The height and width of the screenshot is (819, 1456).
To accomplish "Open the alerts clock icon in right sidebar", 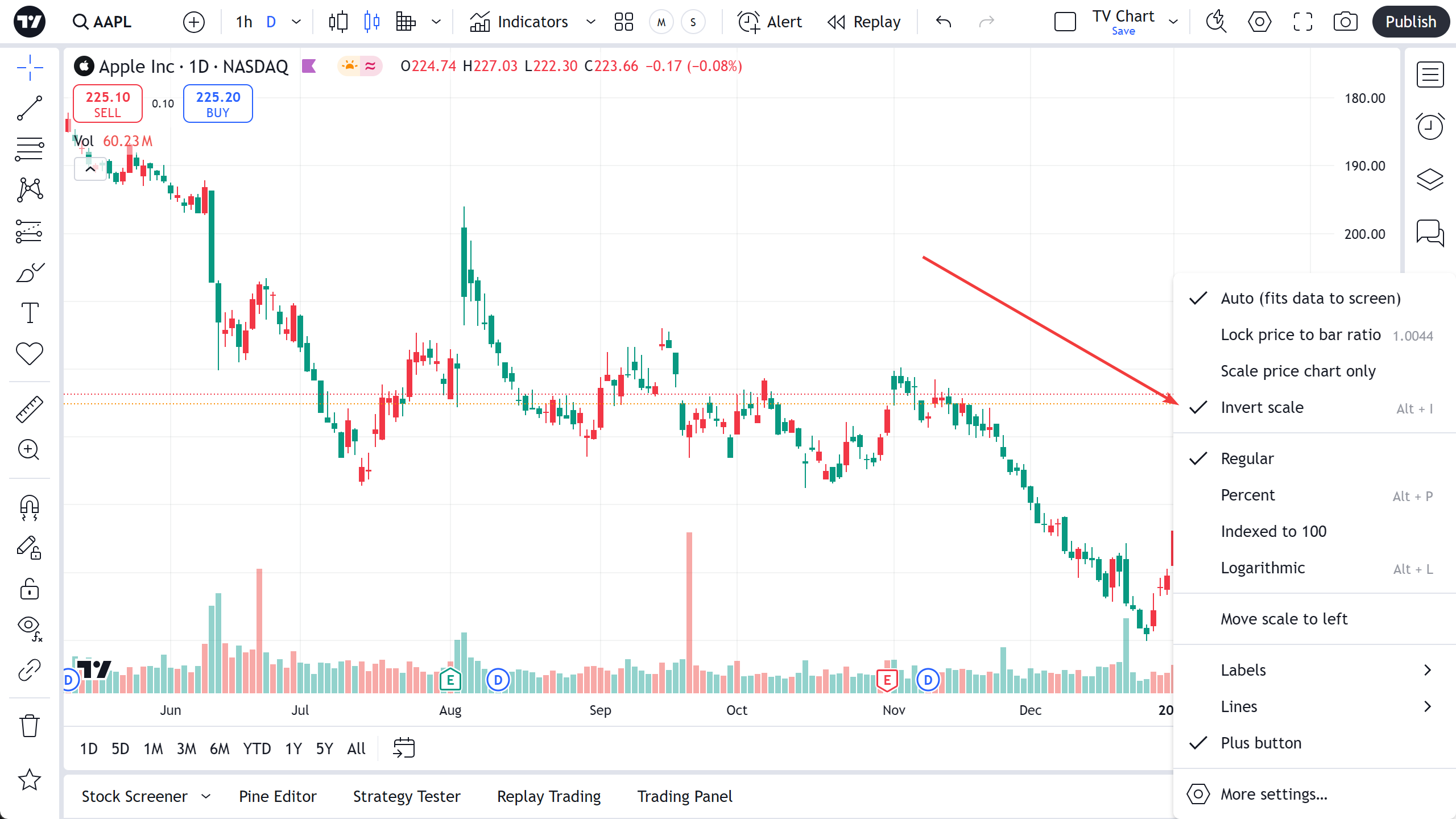I will pos(1430,126).
